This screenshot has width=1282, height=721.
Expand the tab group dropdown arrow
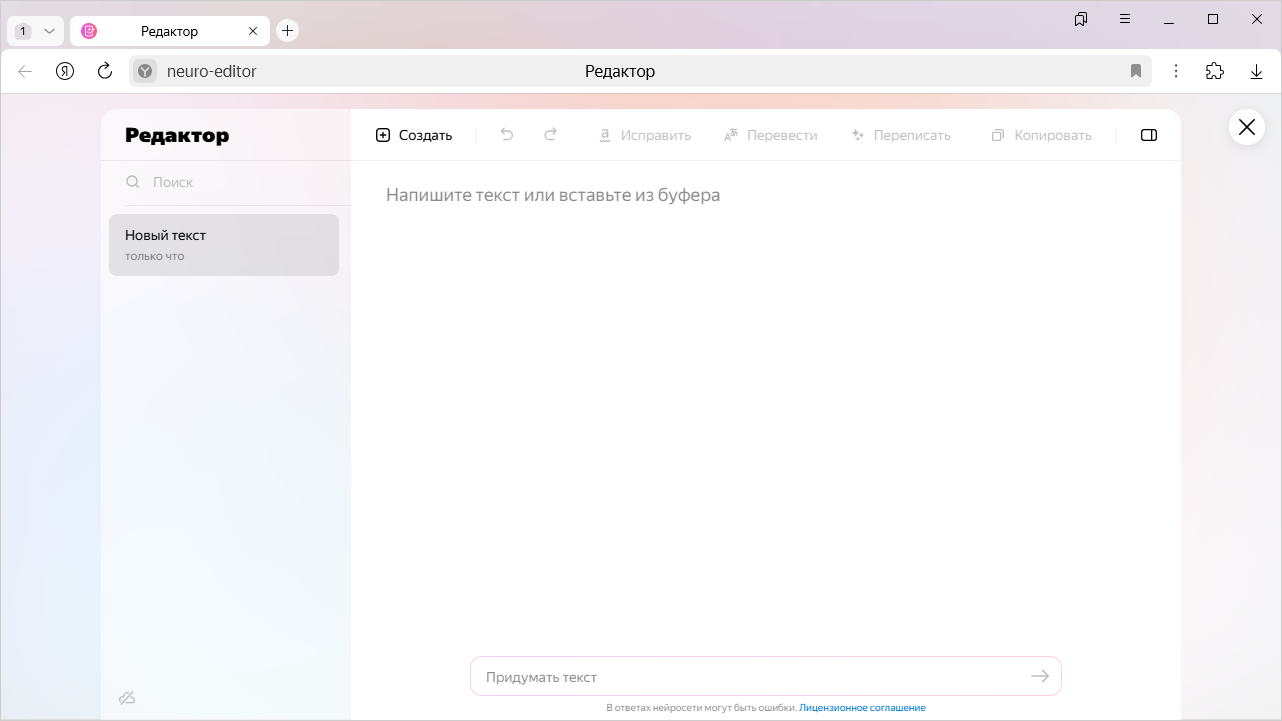tap(49, 31)
